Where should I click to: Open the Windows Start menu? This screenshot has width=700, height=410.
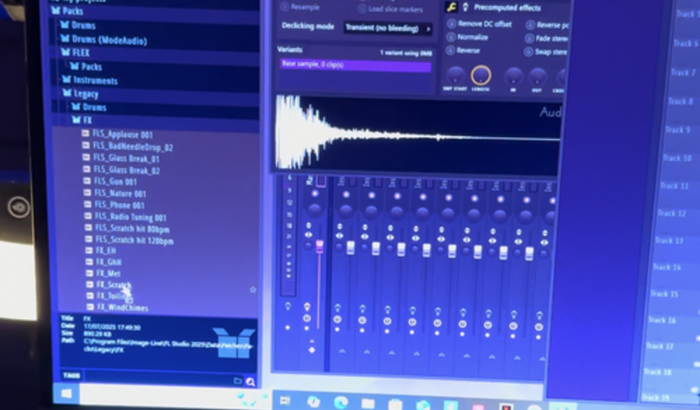click(x=68, y=395)
